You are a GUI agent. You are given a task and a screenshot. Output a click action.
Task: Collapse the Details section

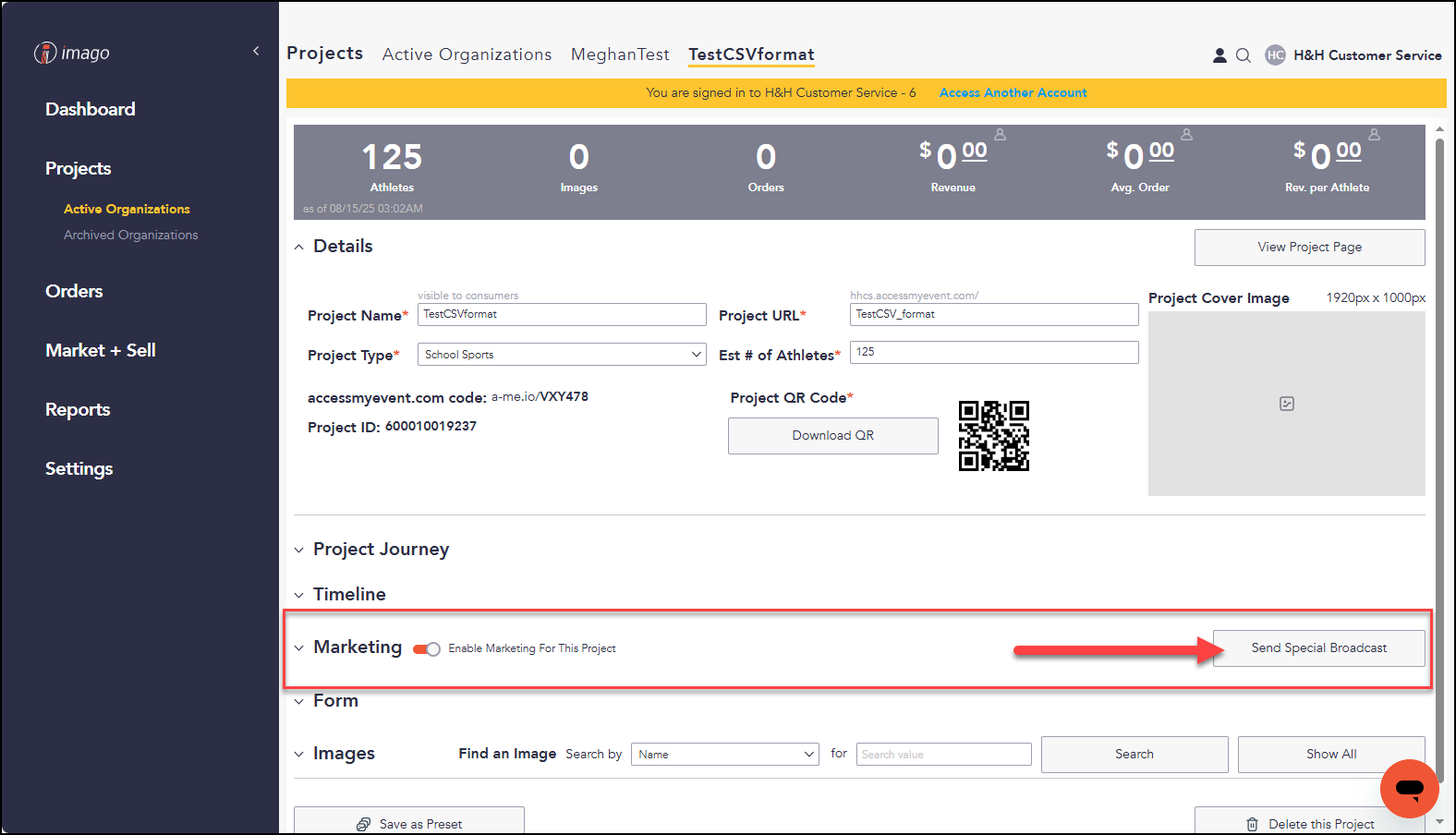(298, 247)
